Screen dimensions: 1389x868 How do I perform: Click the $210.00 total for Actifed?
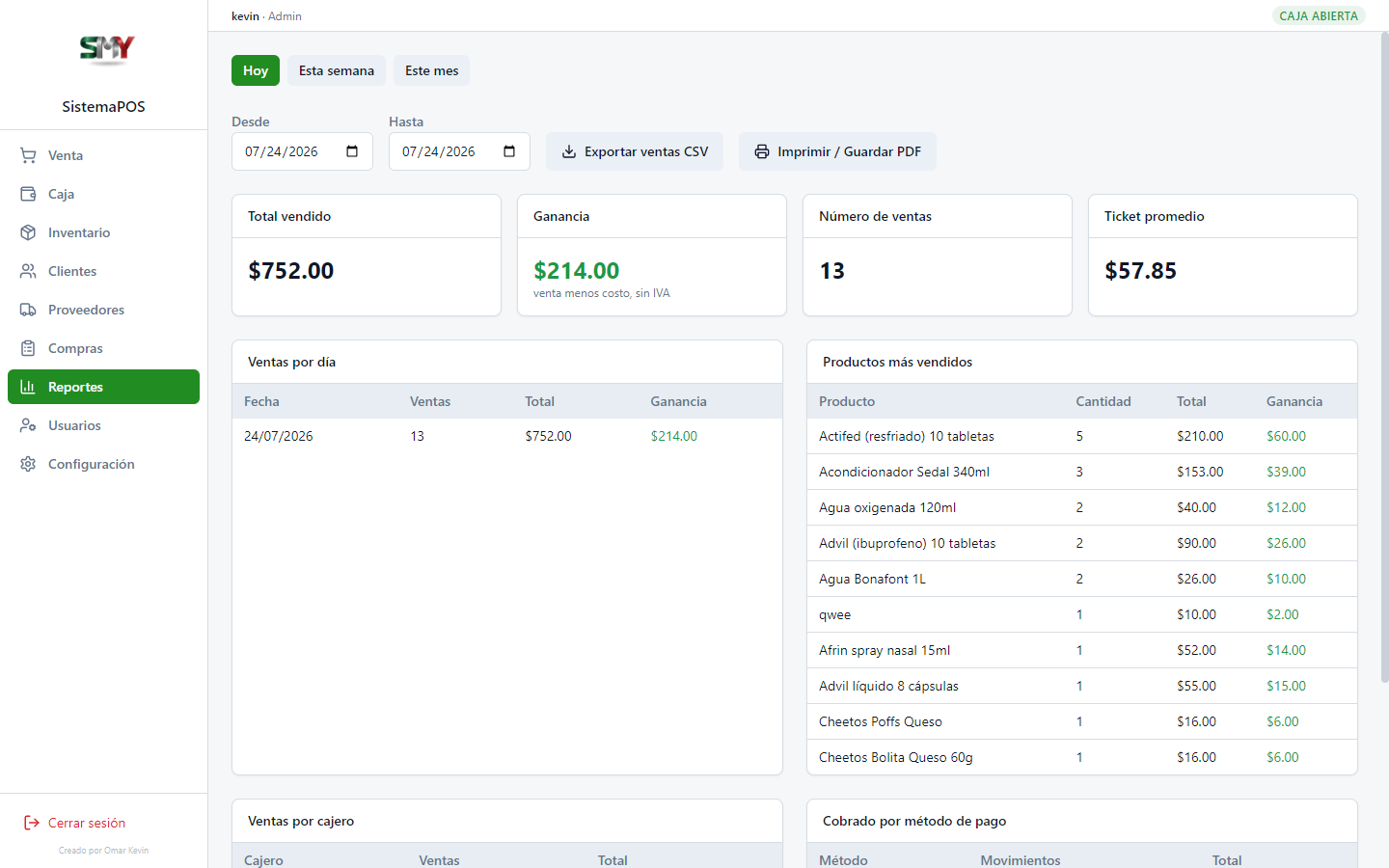(1200, 436)
